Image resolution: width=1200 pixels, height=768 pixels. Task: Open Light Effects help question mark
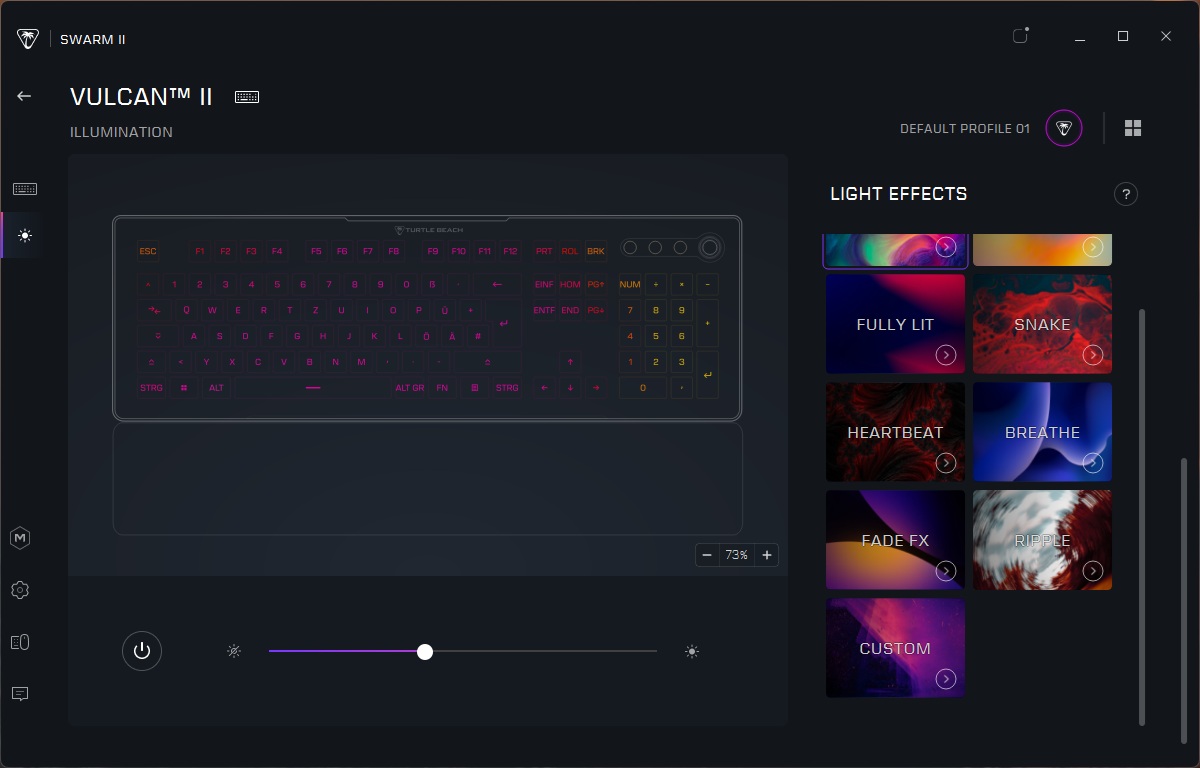click(x=1126, y=194)
